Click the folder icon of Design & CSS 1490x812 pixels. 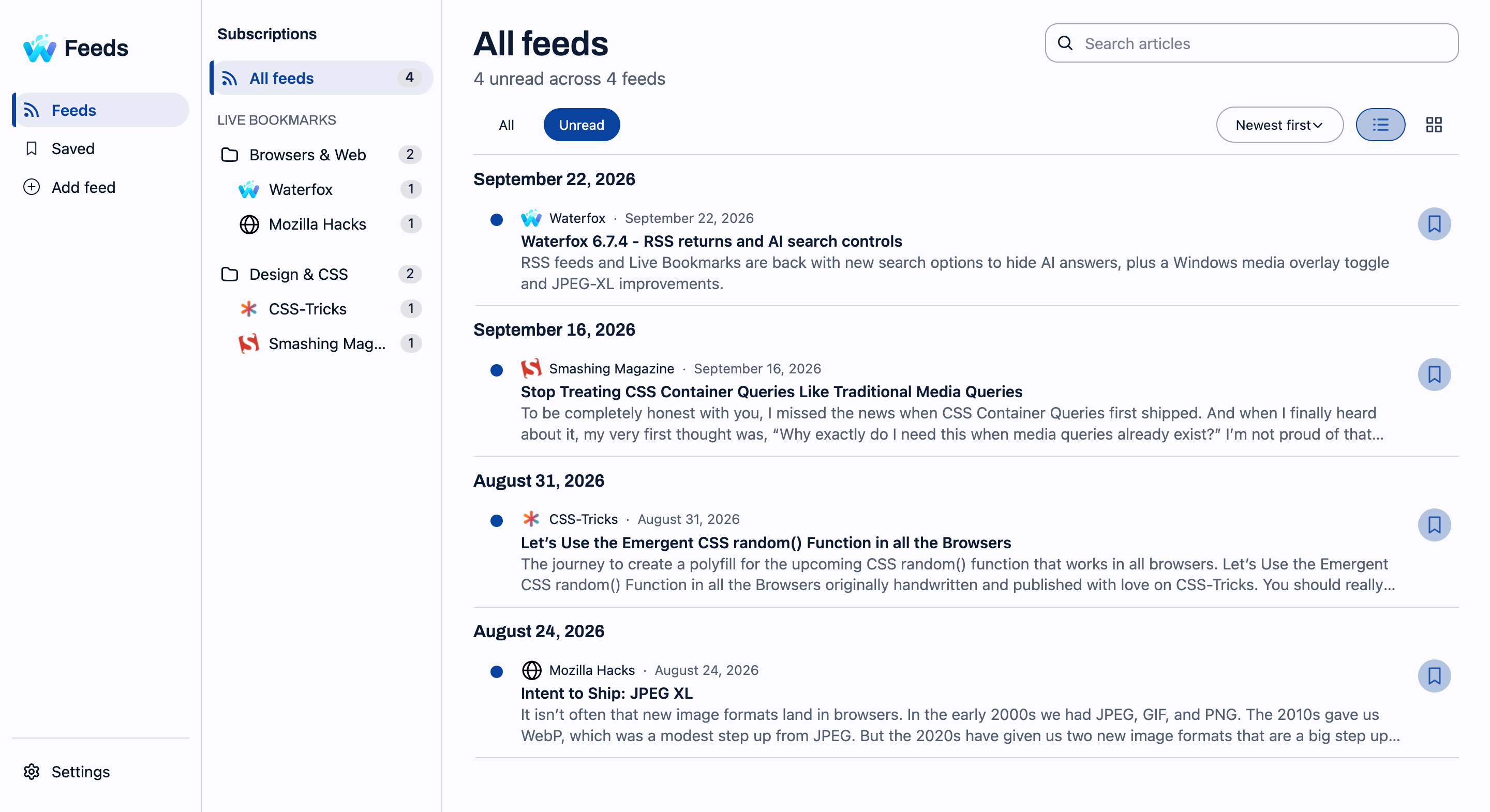coord(230,274)
